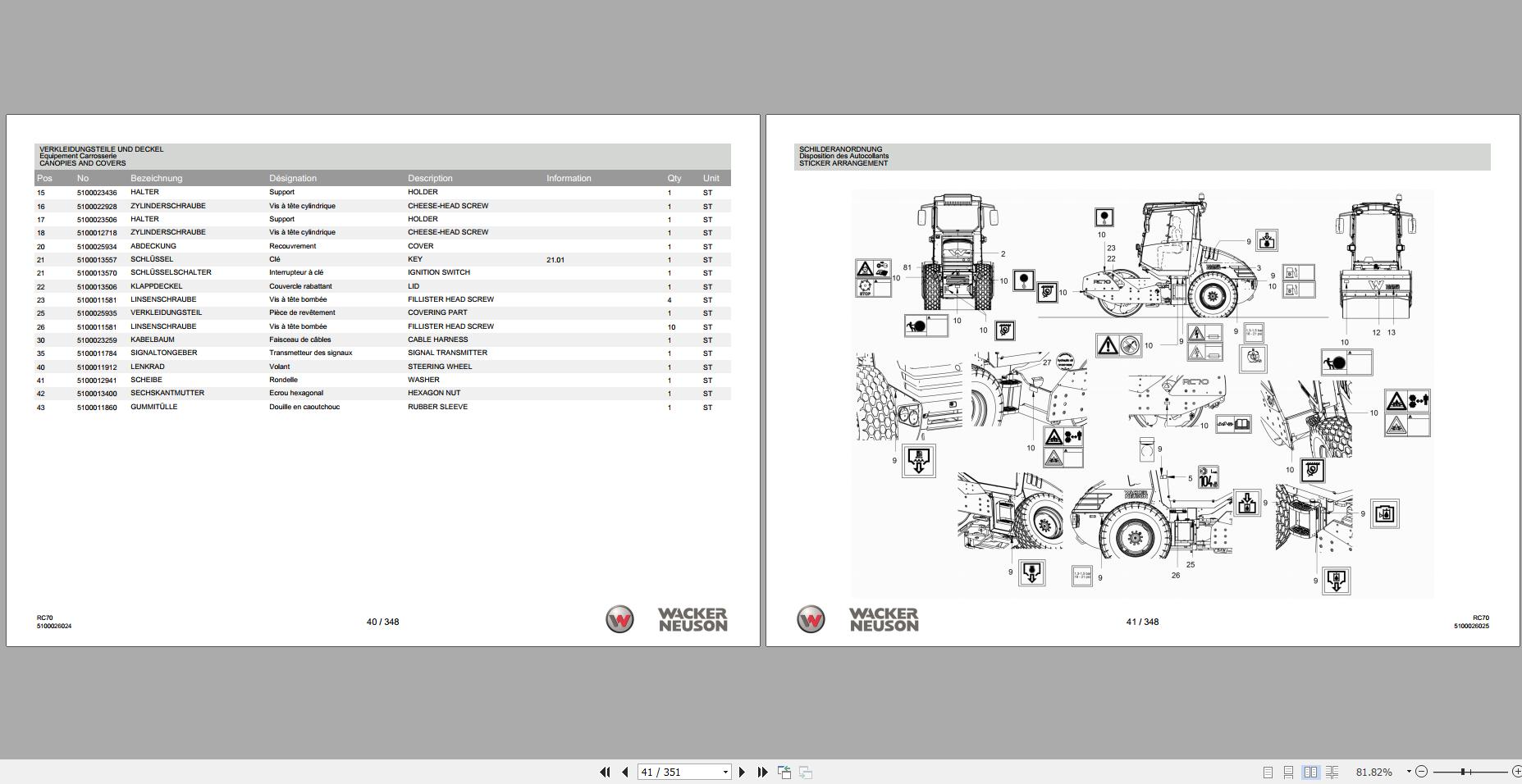
Task: Switch to book view layout
Action: (1332, 772)
